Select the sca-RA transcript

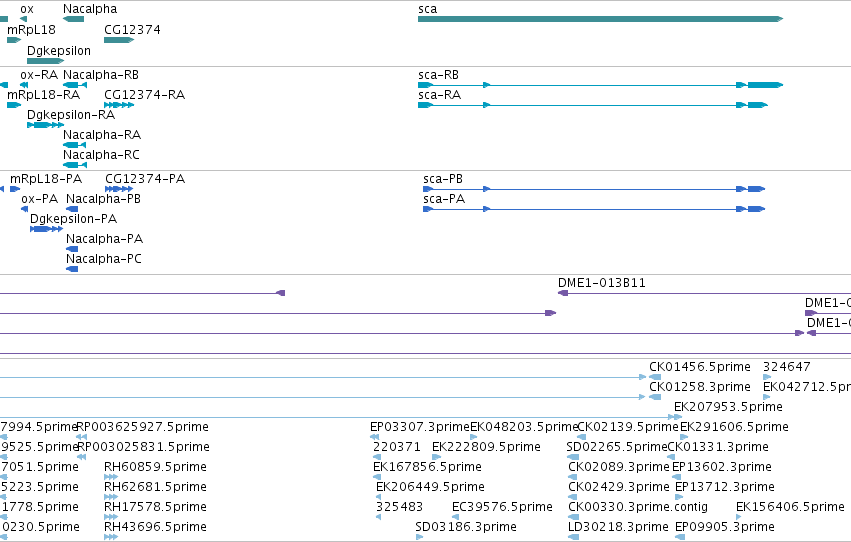pyautogui.click(x=593, y=105)
